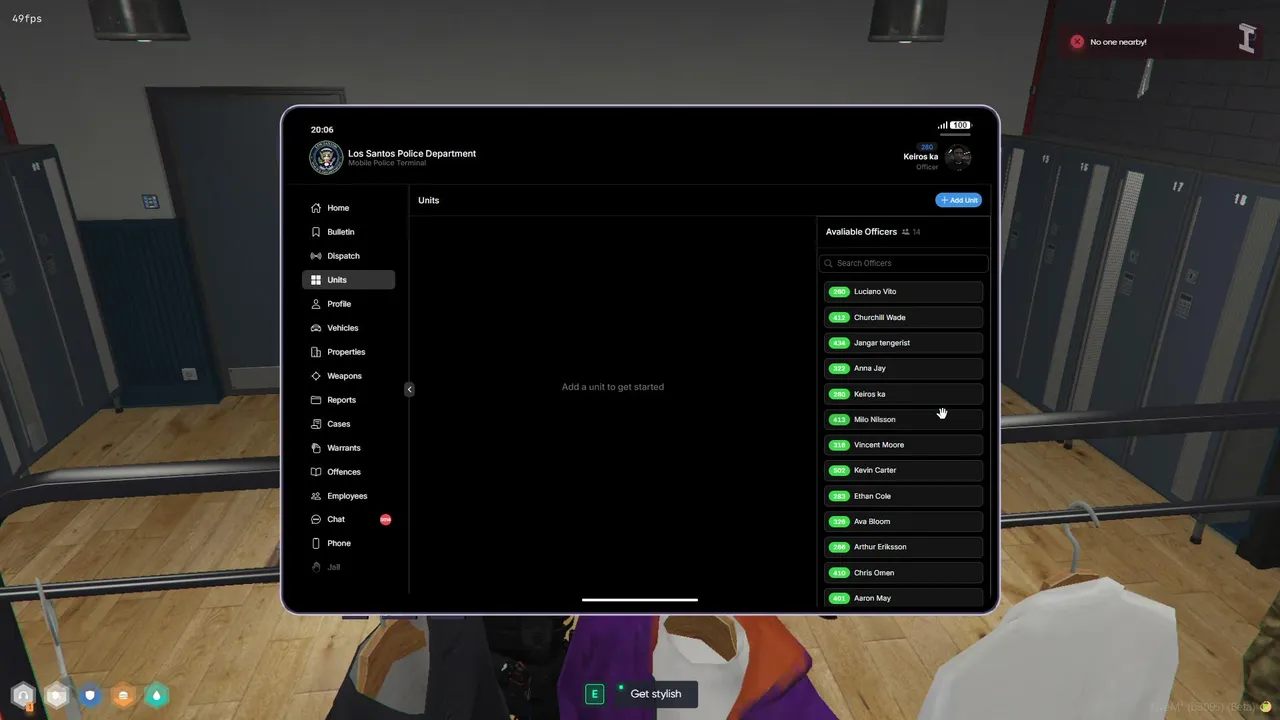The height and width of the screenshot is (720, 1280).
Task: Select officer Chris Omen
Action: point(904,573)
